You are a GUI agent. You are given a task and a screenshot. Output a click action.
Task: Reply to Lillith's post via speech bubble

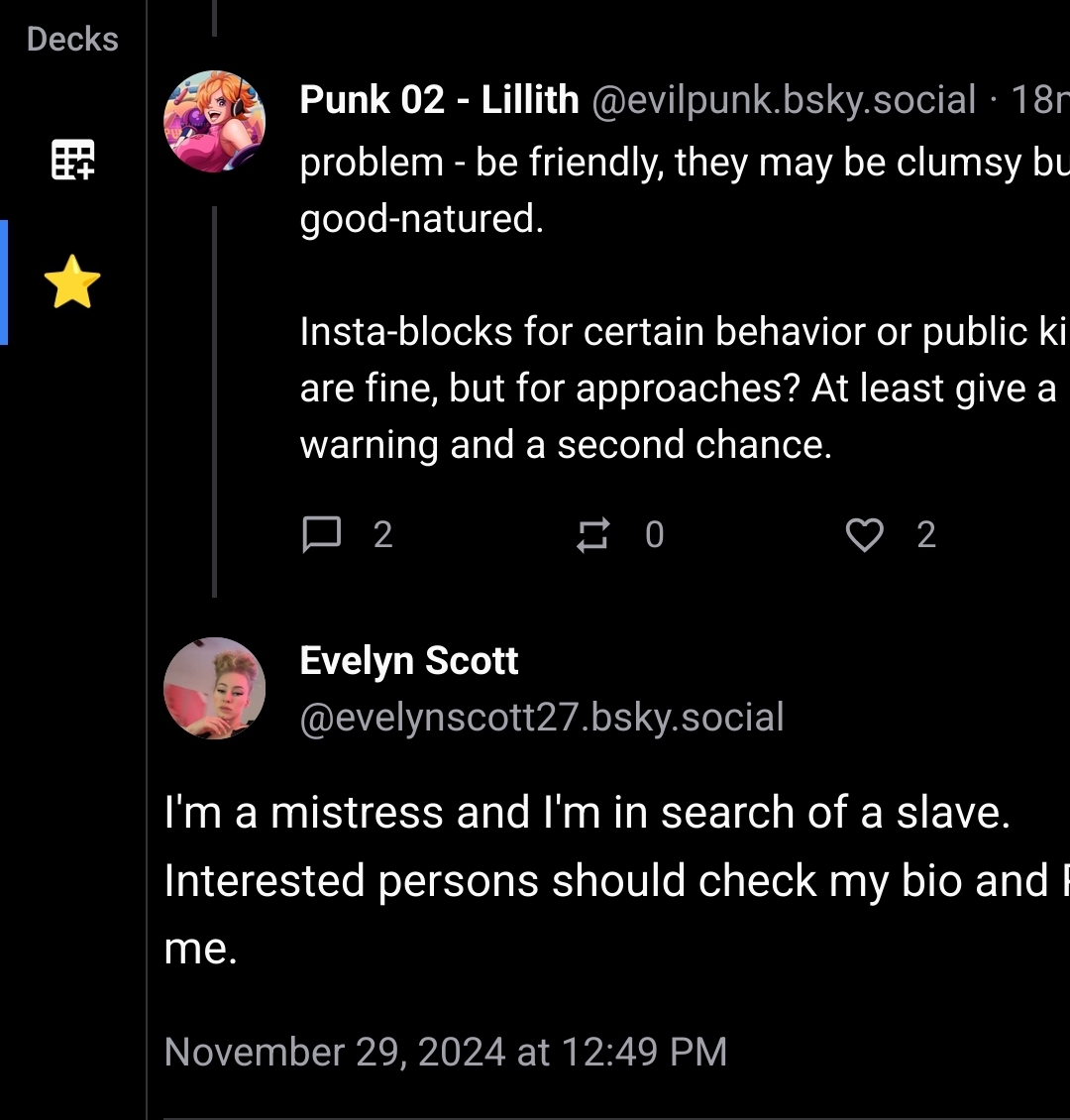(x=321, y=535)
